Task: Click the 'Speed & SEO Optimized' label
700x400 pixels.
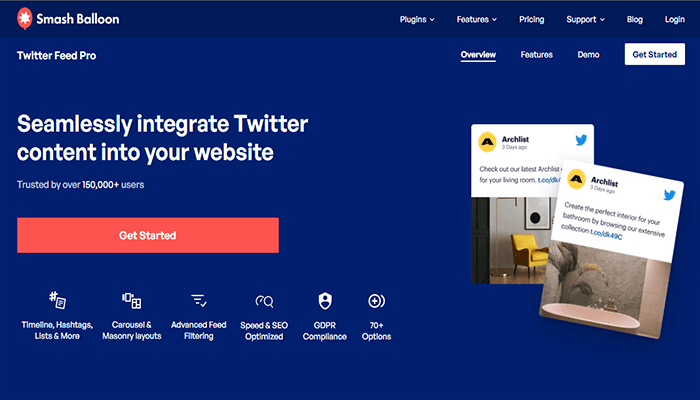Action: [264, 331]
